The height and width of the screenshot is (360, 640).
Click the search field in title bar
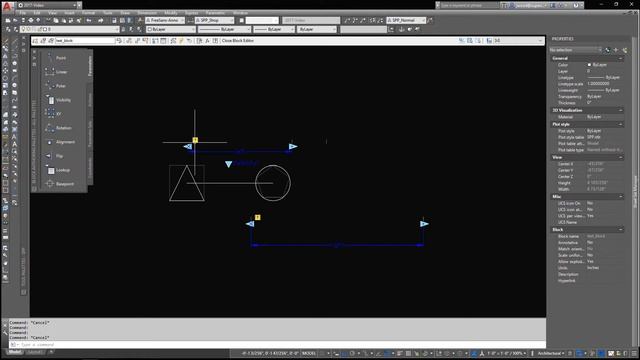[469, 5]
